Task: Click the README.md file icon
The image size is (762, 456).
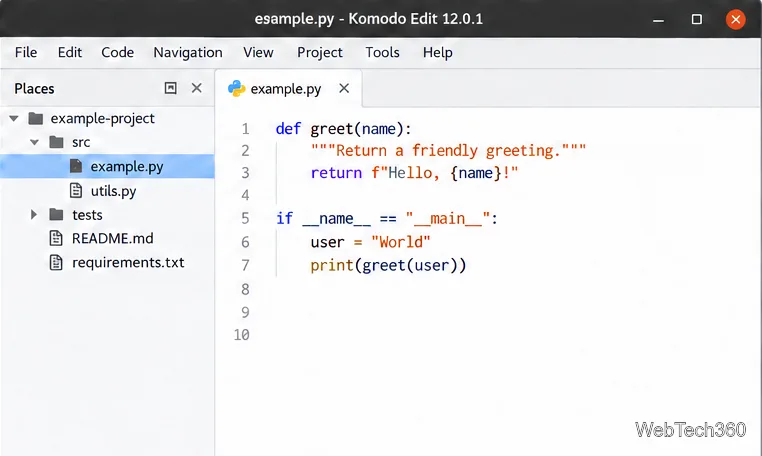Action: pos(56,238)
